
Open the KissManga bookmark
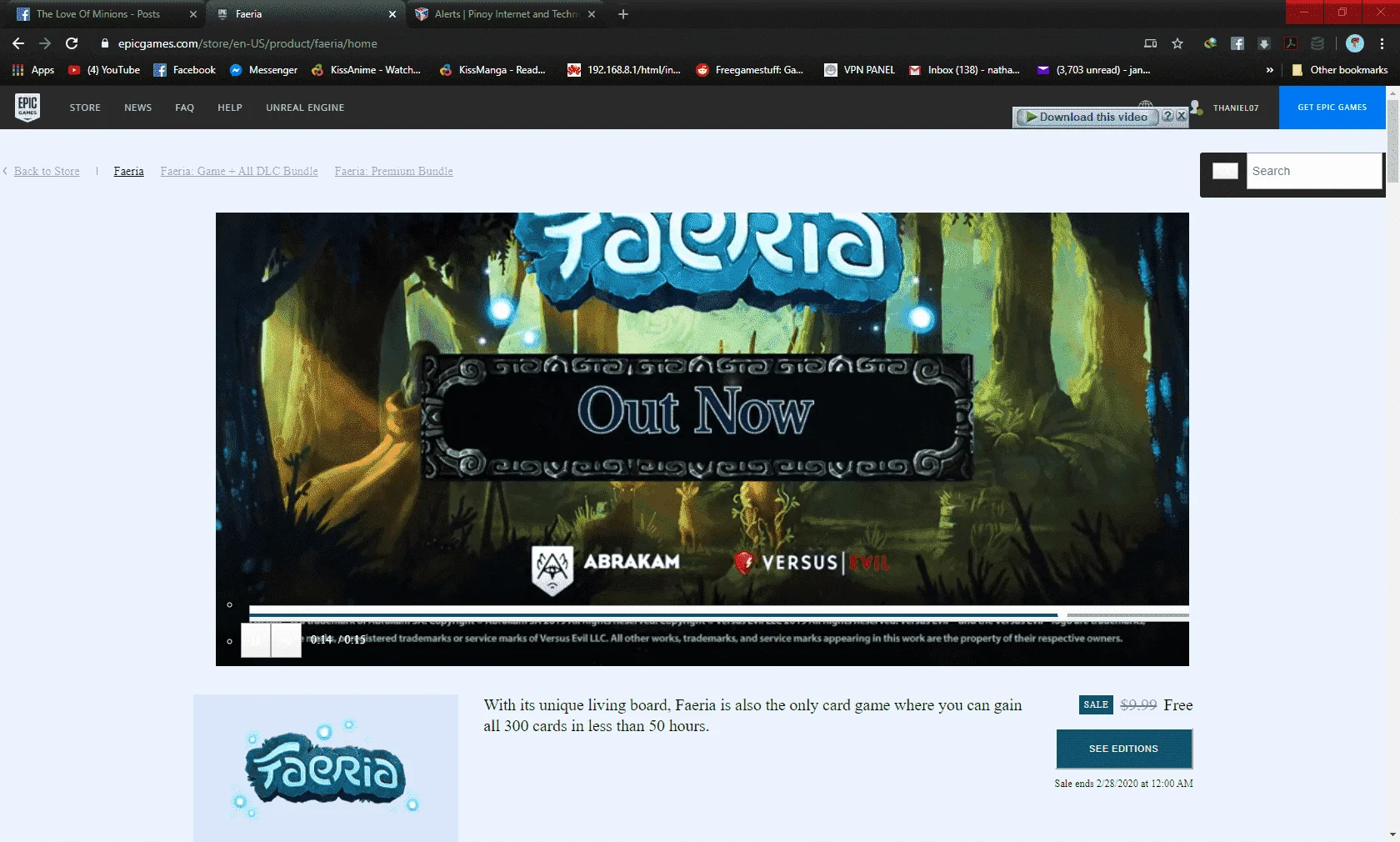[x=493, y=70]
